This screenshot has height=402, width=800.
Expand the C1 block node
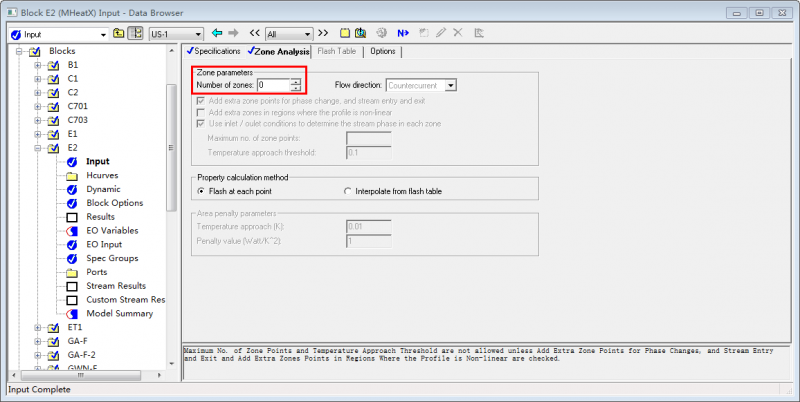(x=38, y=79)
